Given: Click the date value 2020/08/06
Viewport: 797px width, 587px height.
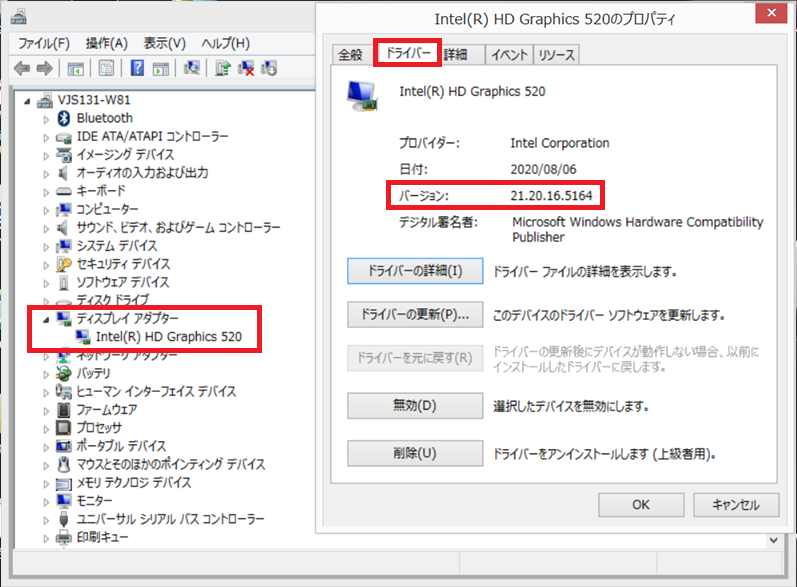Looking at the screenshot, I should tap(543, 169).
